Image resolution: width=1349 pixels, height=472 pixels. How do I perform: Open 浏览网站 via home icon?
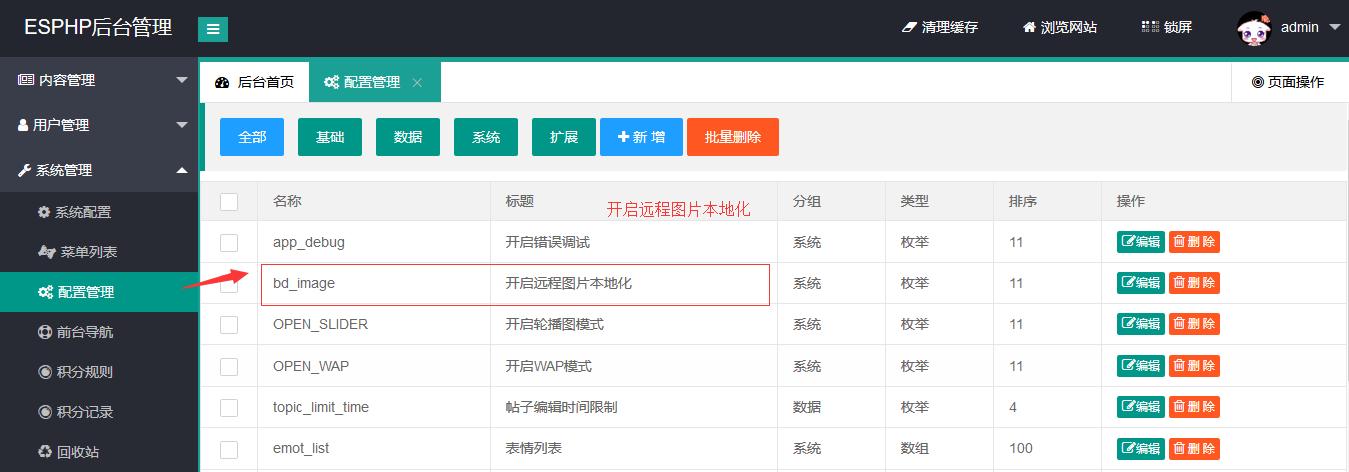[x=1028, y=28]
